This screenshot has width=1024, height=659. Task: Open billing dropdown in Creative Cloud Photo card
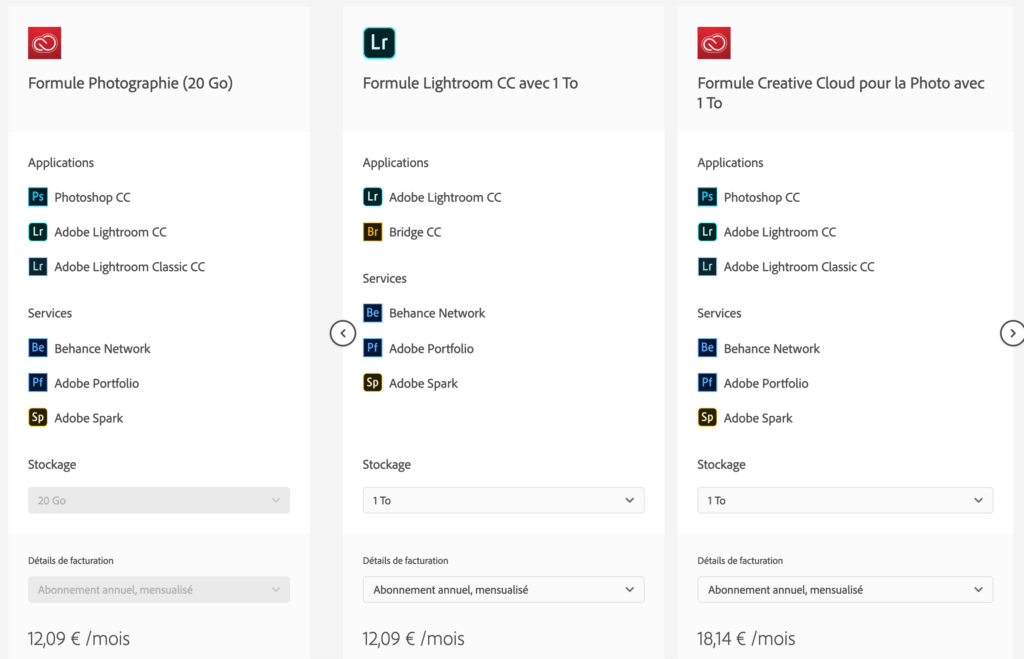(x=845, y=590)
